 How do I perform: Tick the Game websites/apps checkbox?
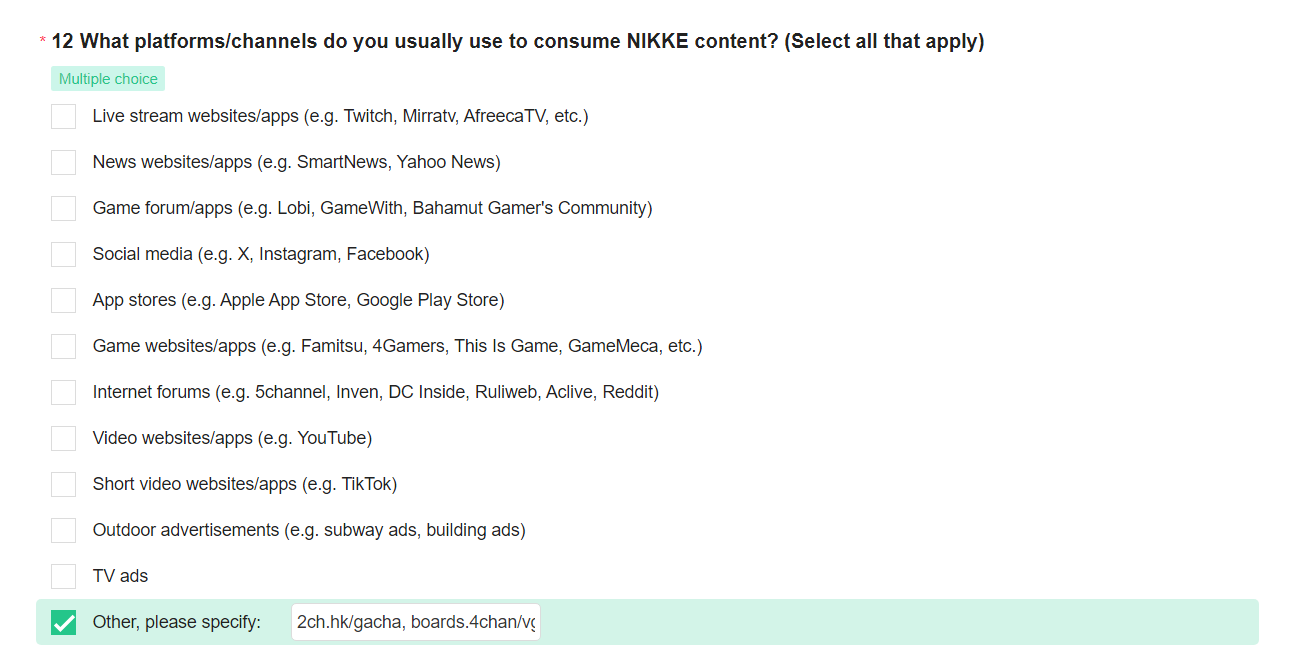[63, 346]
